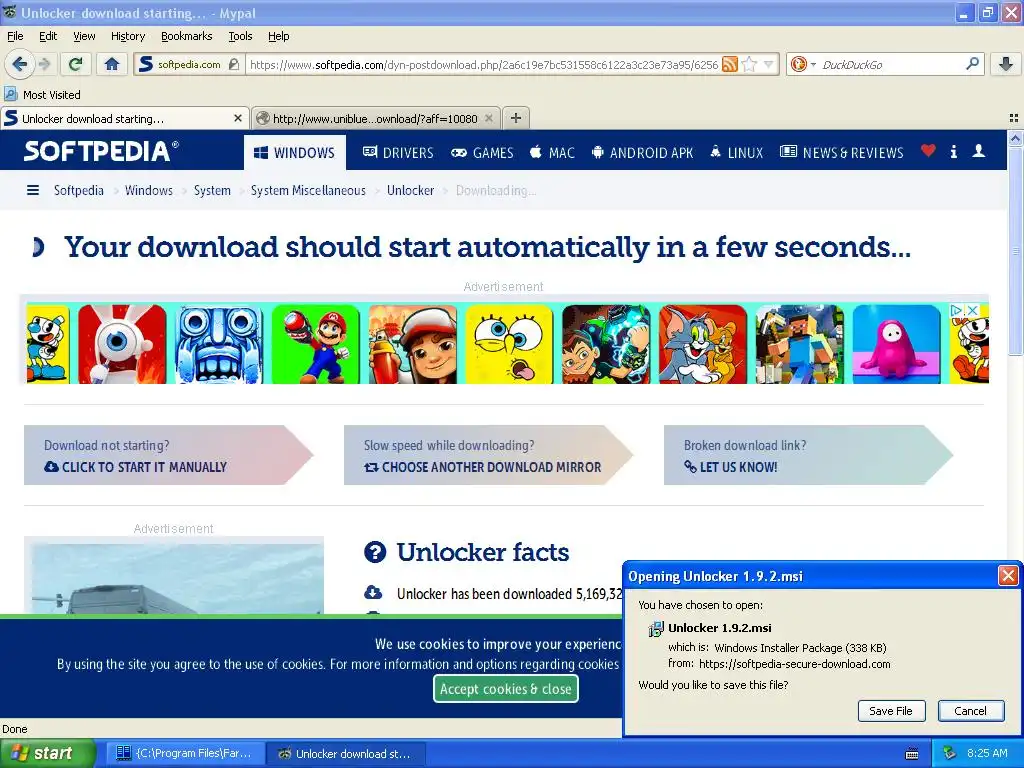Click the page vertical scrollbar thumb

tap(1015, 251)
